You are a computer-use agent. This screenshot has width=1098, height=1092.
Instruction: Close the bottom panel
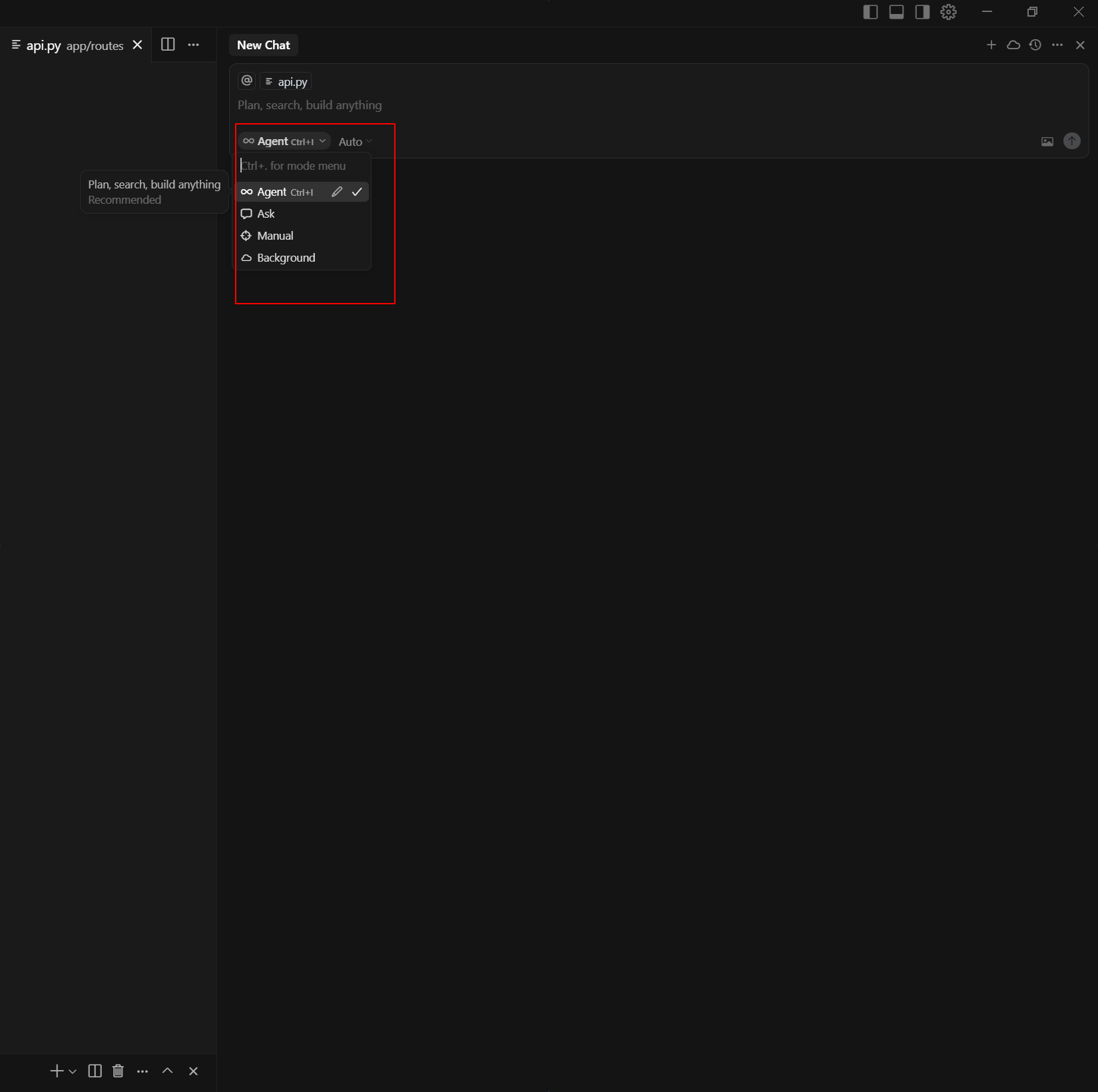[194, 1071]
